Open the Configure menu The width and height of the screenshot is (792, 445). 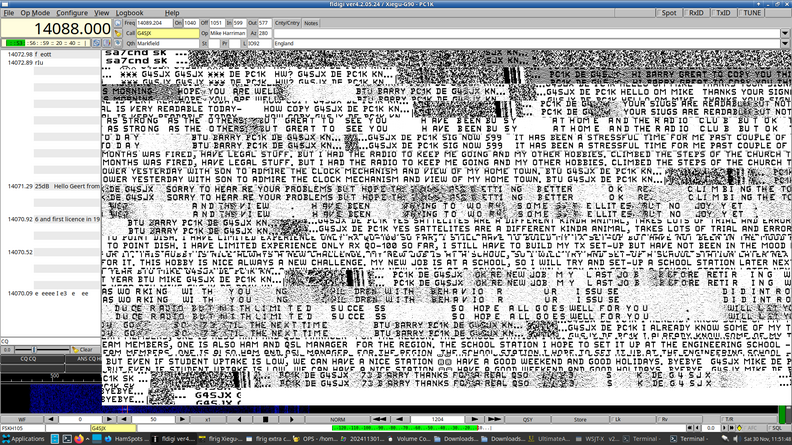pyautogui.click(x=72, y=13)
